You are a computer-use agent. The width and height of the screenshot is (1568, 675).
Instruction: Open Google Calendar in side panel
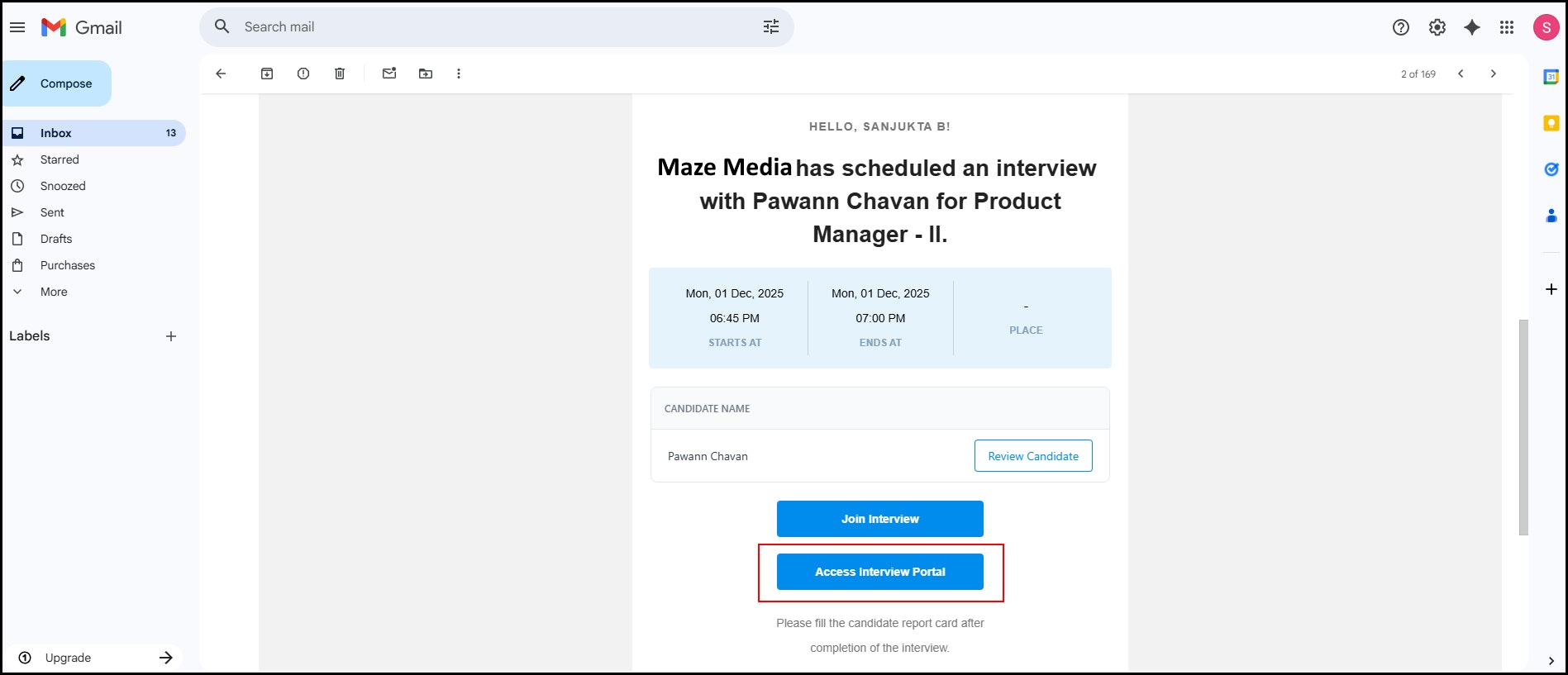click(x=1551, y=77)
